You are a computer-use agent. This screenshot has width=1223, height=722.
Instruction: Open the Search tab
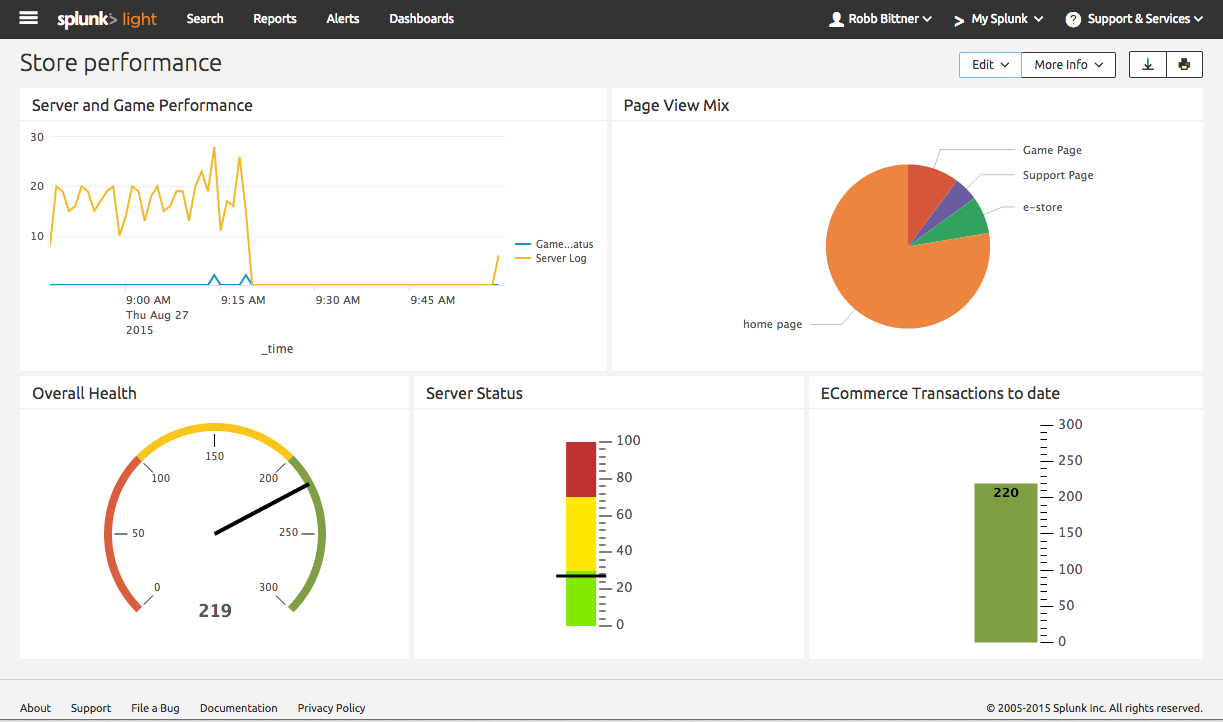tap(205, 18)
